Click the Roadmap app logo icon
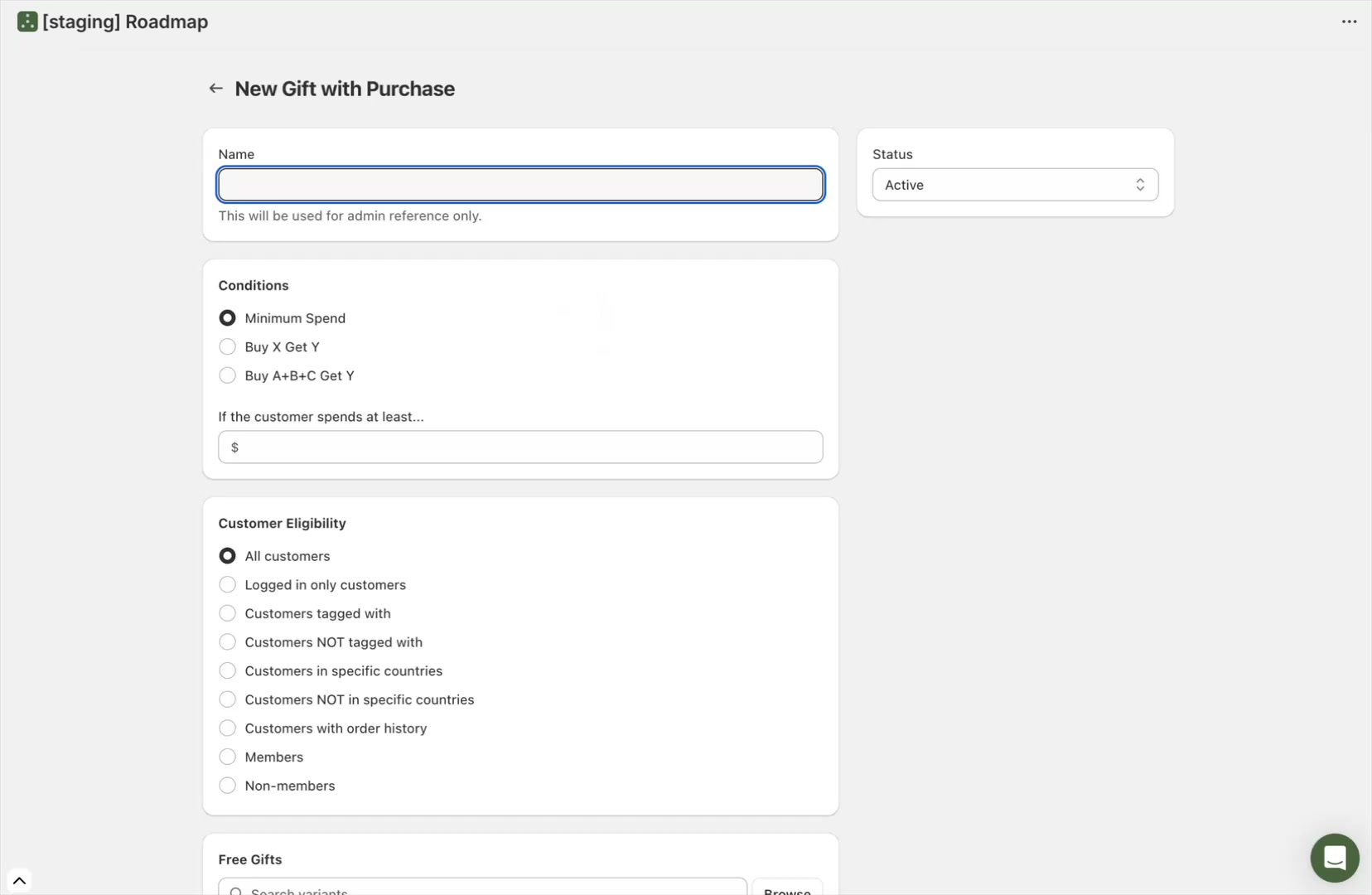Image resolution: width=1372 pixels, height=895 pixels. pos(27,22)
